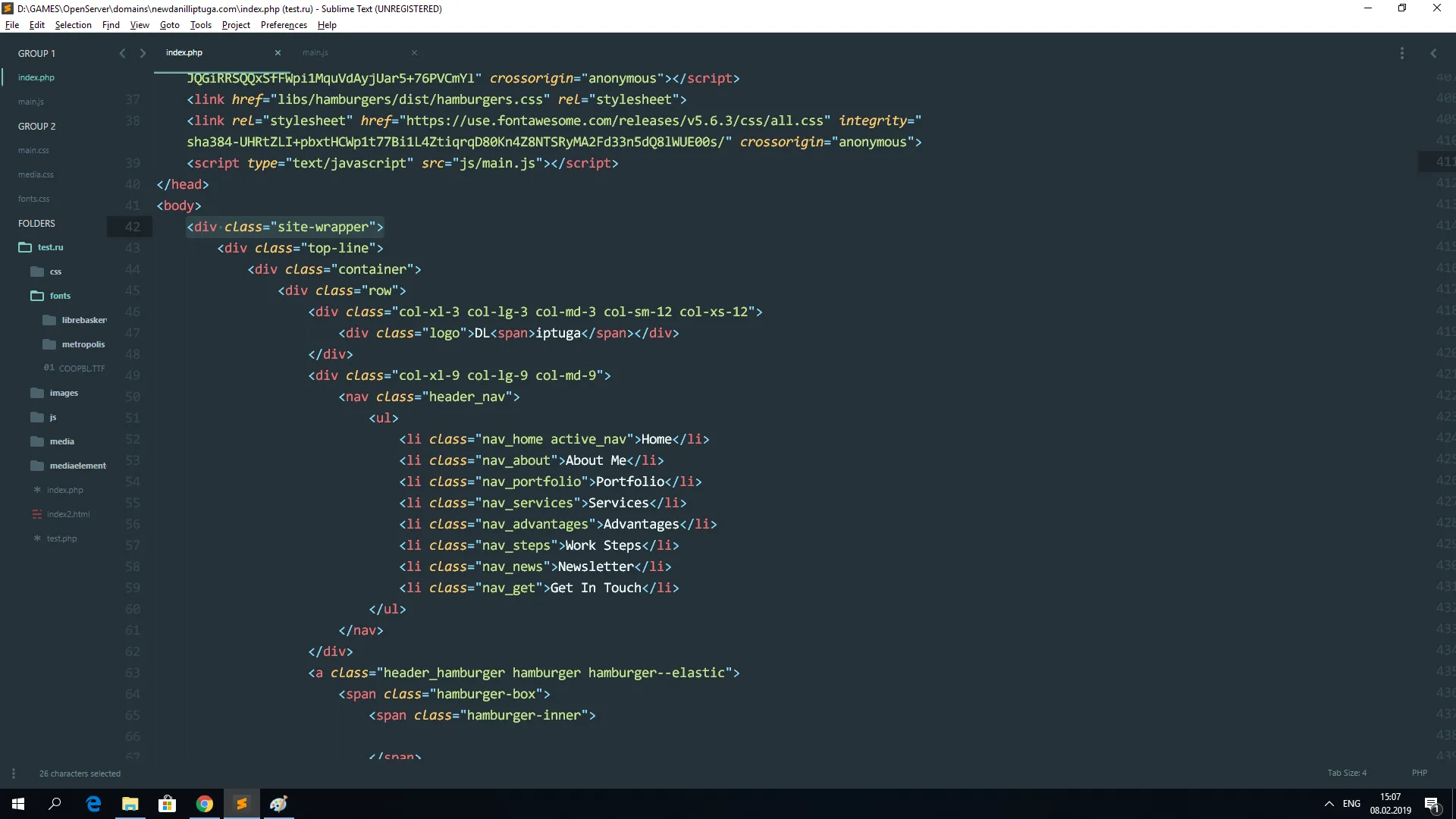1456x819 pixels.
Task: Open index2.html in the folder tree
Action: click(68, 514)
